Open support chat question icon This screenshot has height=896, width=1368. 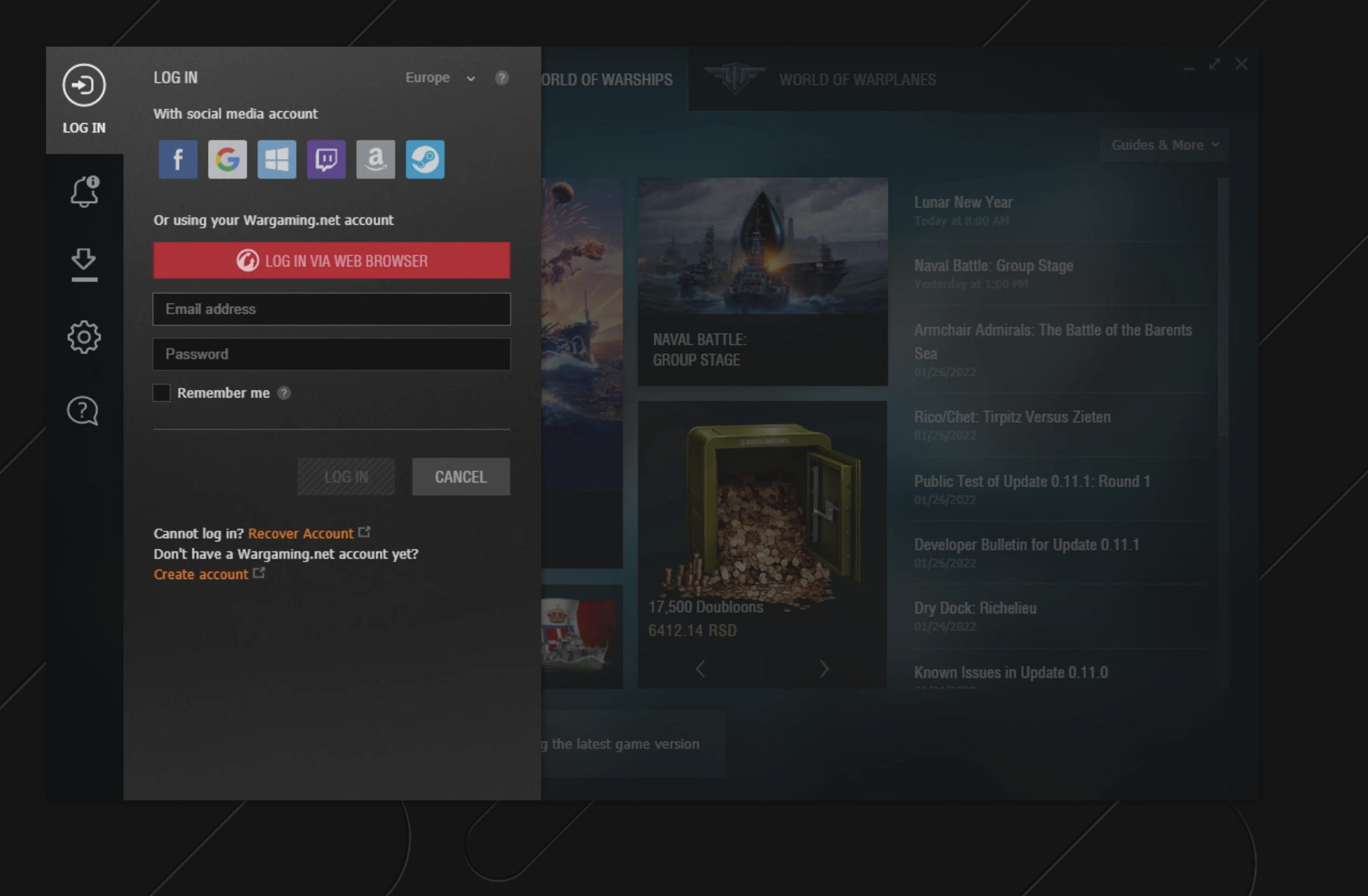(83, 411)
